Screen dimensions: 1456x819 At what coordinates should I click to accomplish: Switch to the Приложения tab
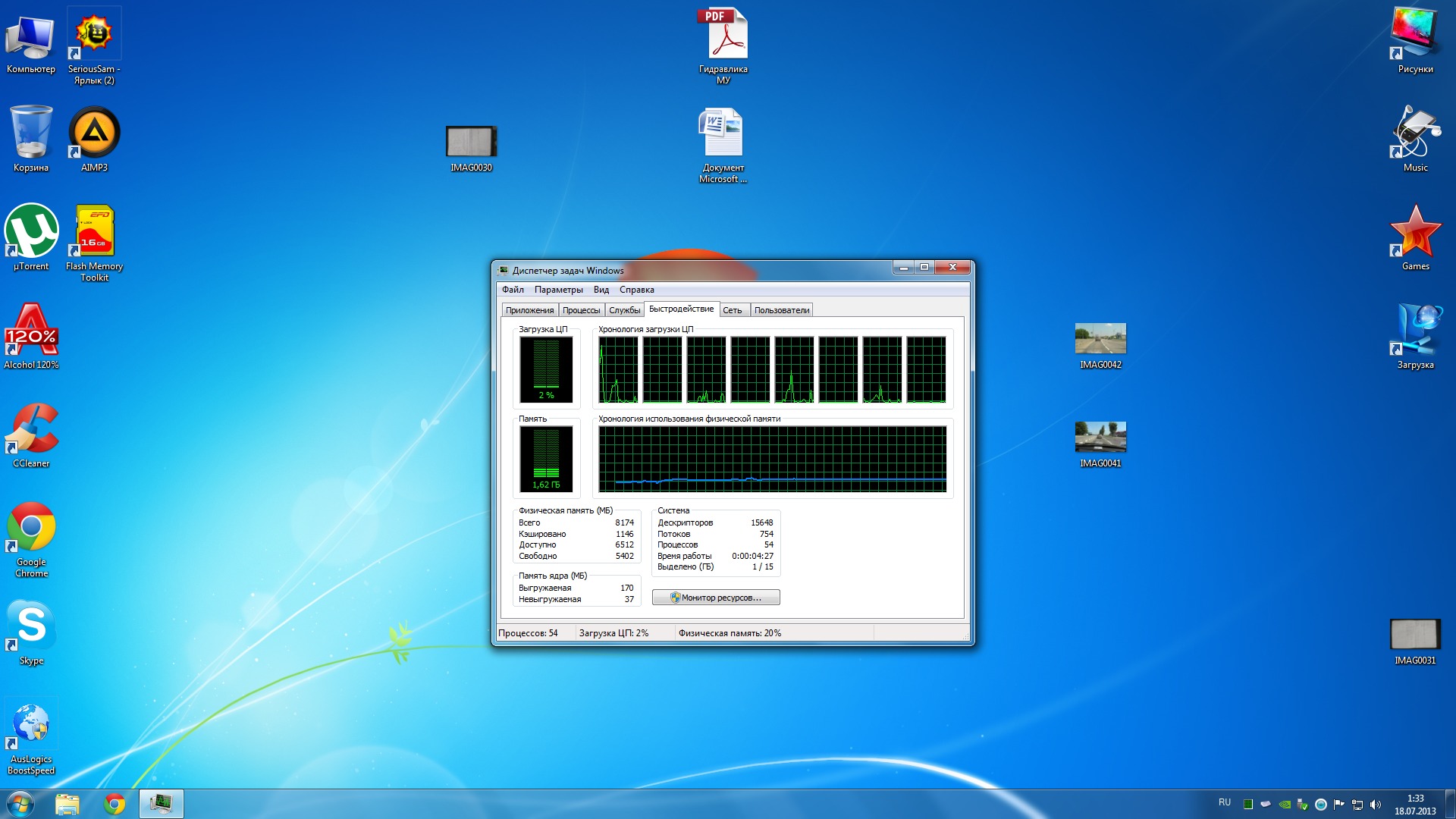529,310
